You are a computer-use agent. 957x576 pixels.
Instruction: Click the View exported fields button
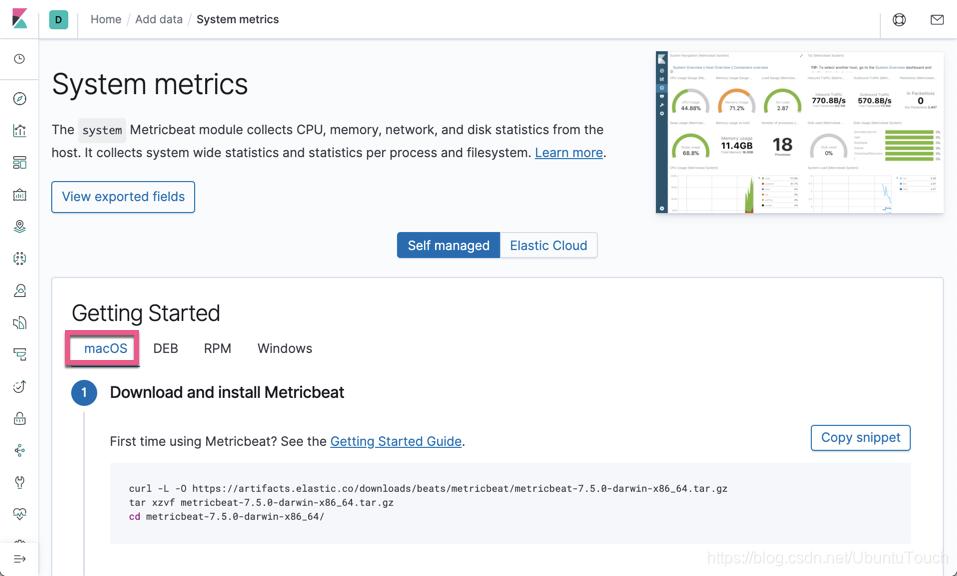point(123,197)
